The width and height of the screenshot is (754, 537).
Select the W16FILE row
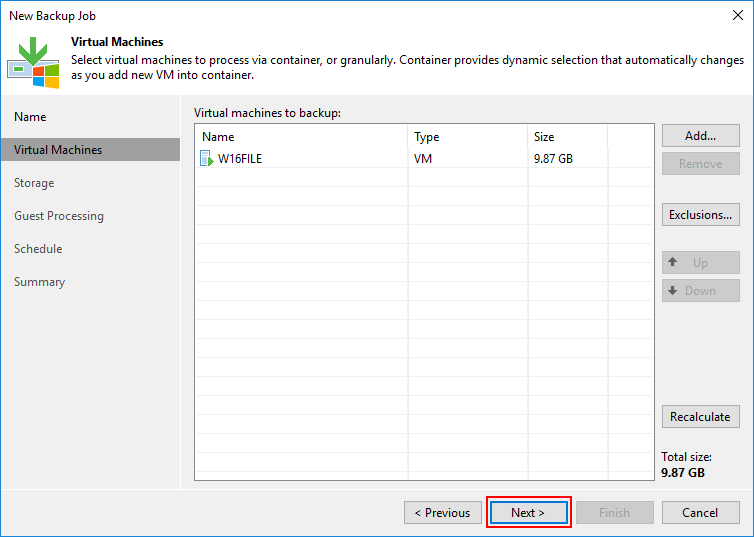pyautogui.click(x=424, y=159)
